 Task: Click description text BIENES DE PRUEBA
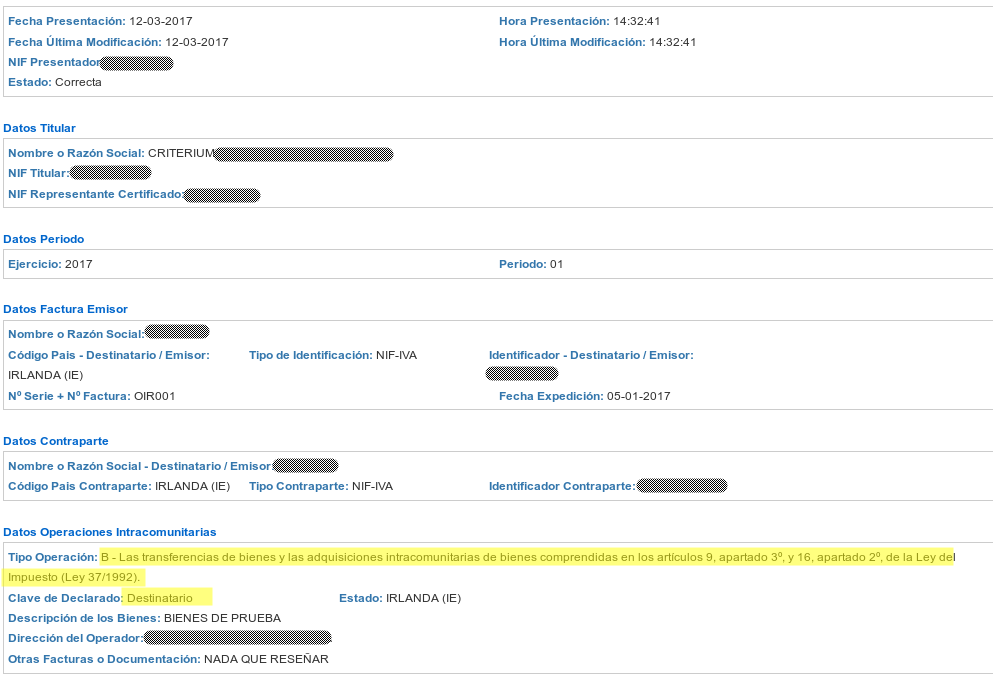coord(222,618)
